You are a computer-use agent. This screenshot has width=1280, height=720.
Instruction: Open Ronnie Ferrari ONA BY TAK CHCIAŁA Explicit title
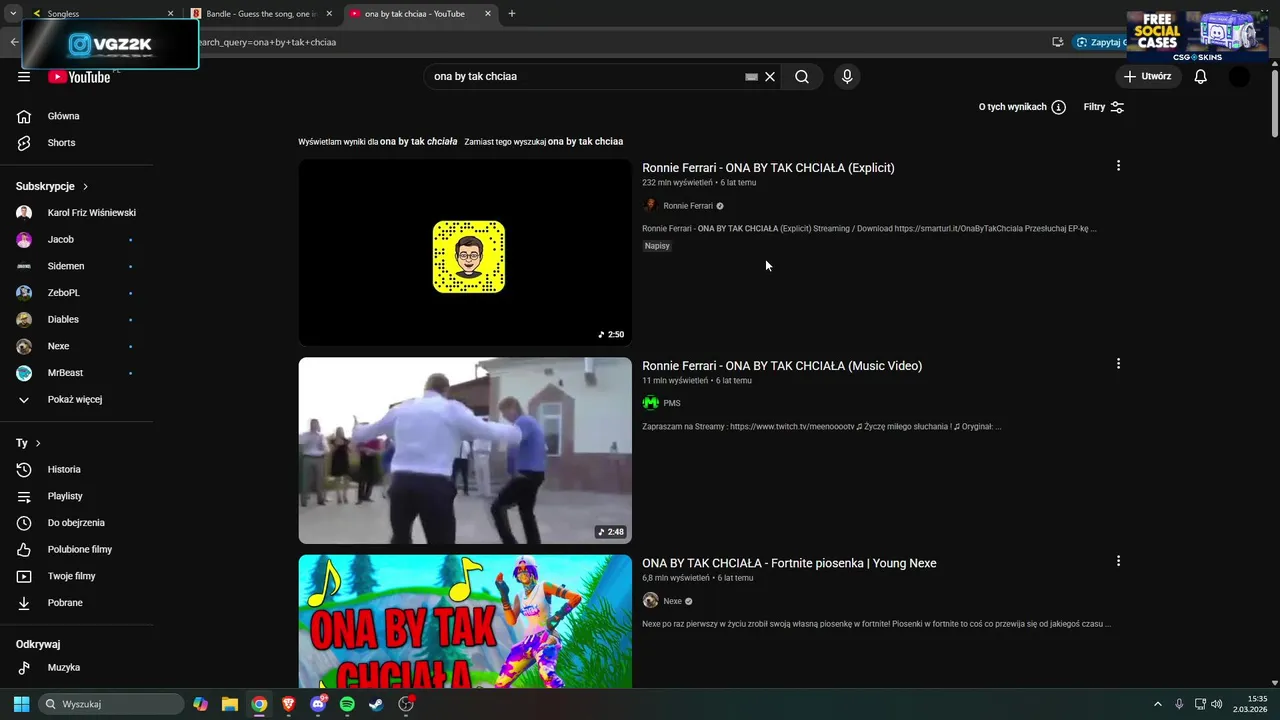point(768,168)
